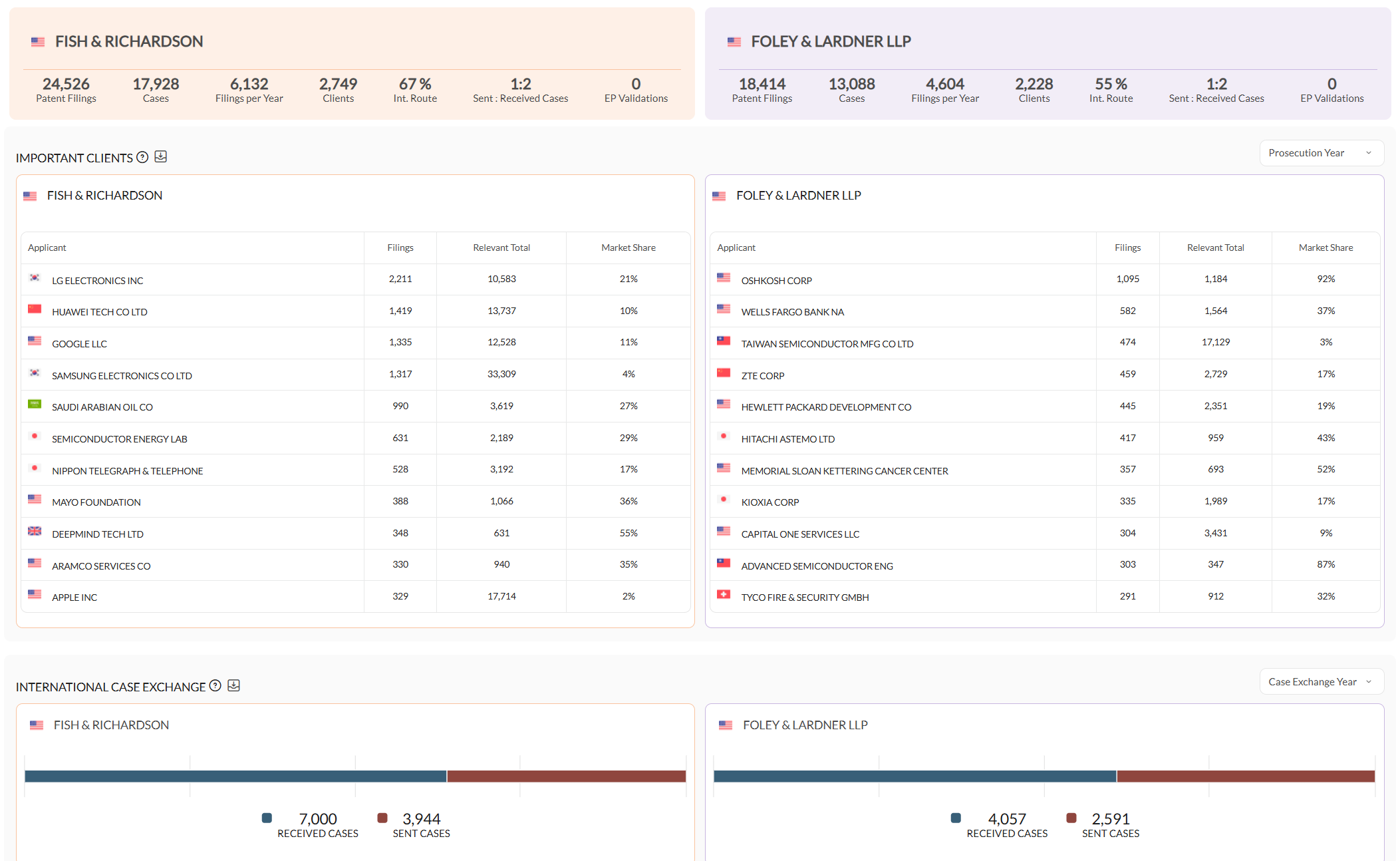The image size is (1400, 861).
Task: Select SAMSUNG ELECTRONICS CO LTD applicant
Action: (x=122, y=376)
